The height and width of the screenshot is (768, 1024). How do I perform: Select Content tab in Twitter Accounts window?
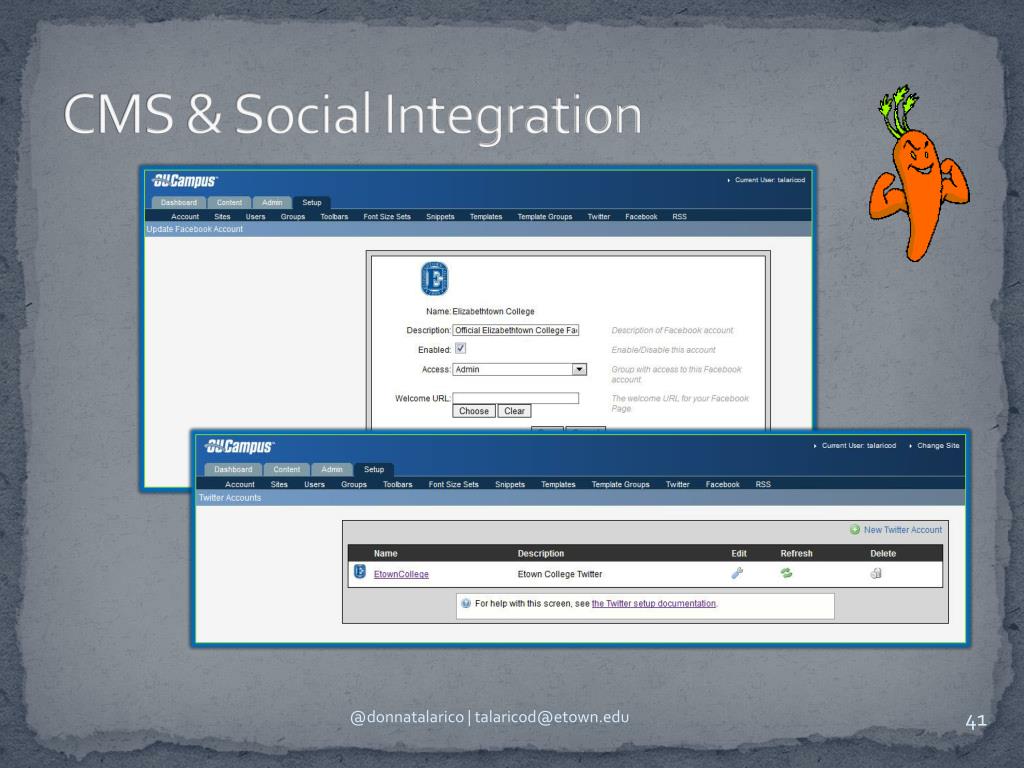pyautogui.click(x=287, y=470)
